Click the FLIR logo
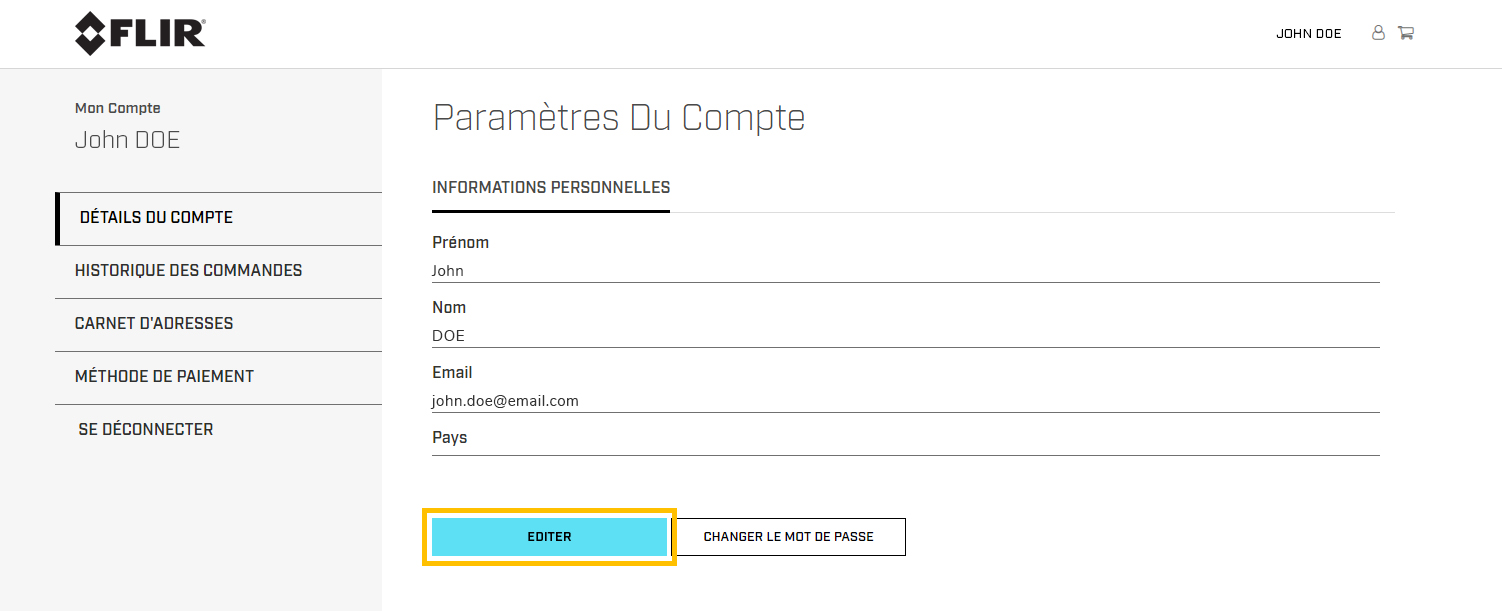 140,34
